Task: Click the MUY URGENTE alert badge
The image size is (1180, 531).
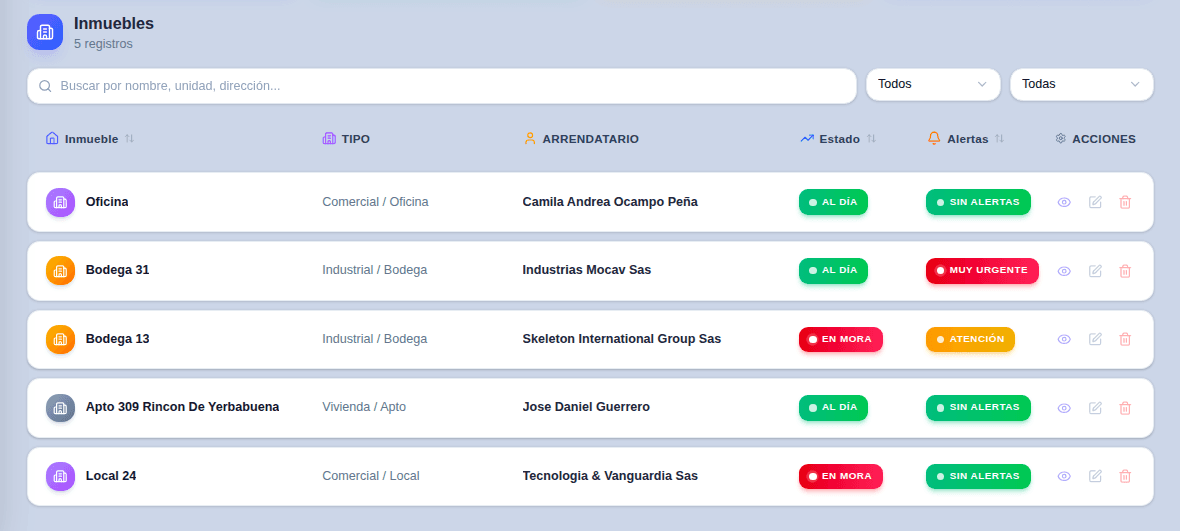Action: (982, 270)
